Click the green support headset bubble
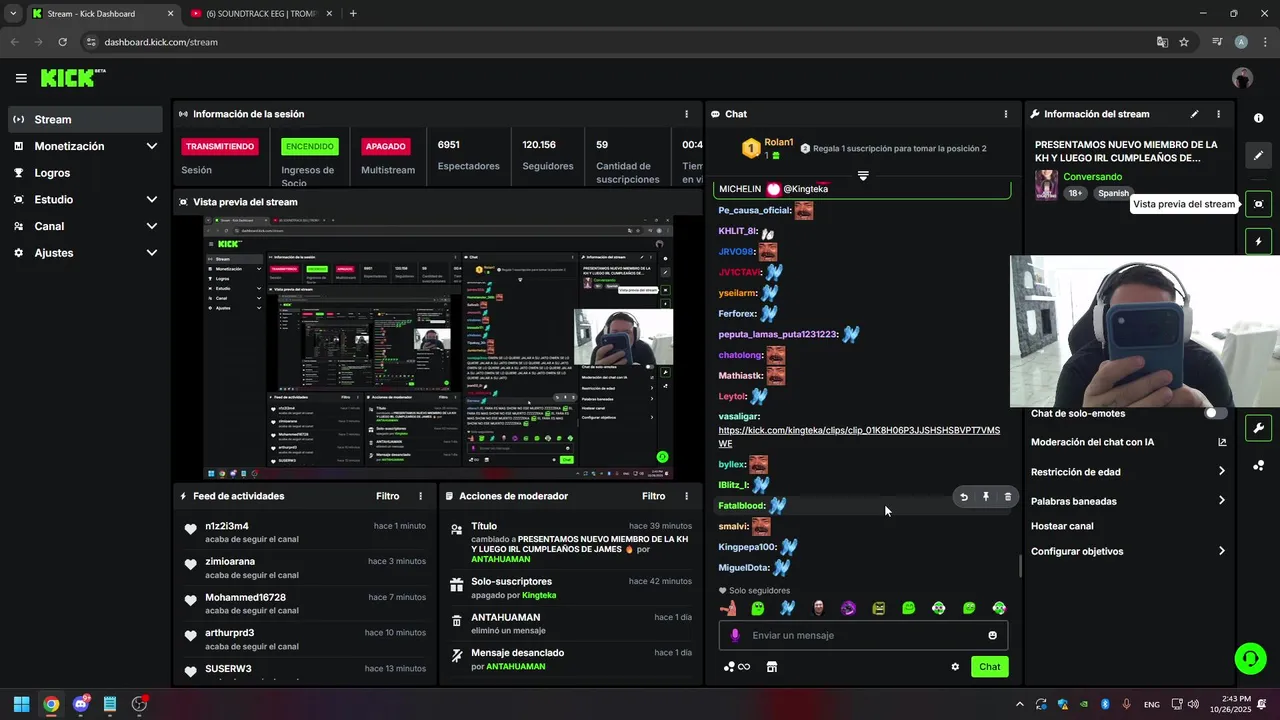Image resolution: width=1280 pixels, height=720 pixels. 1250,658
